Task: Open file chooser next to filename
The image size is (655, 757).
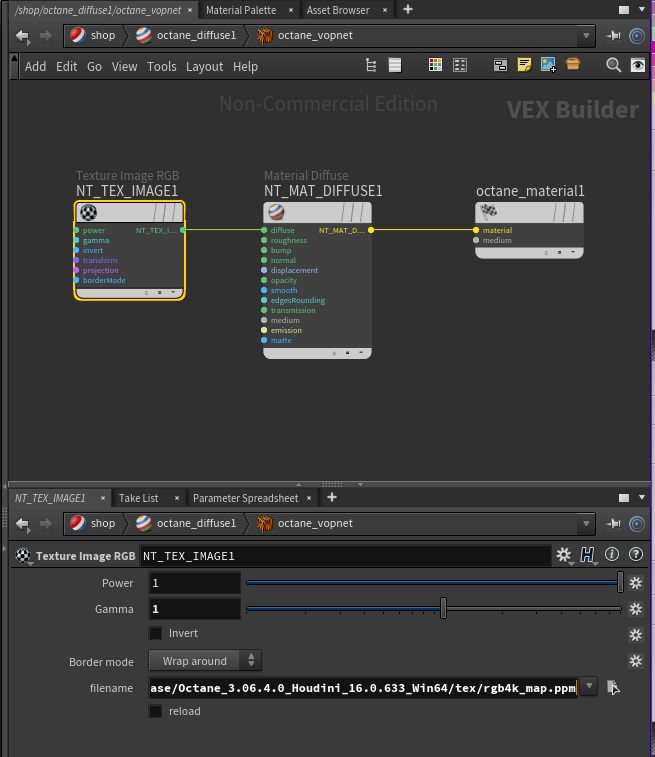Action: 613,687
